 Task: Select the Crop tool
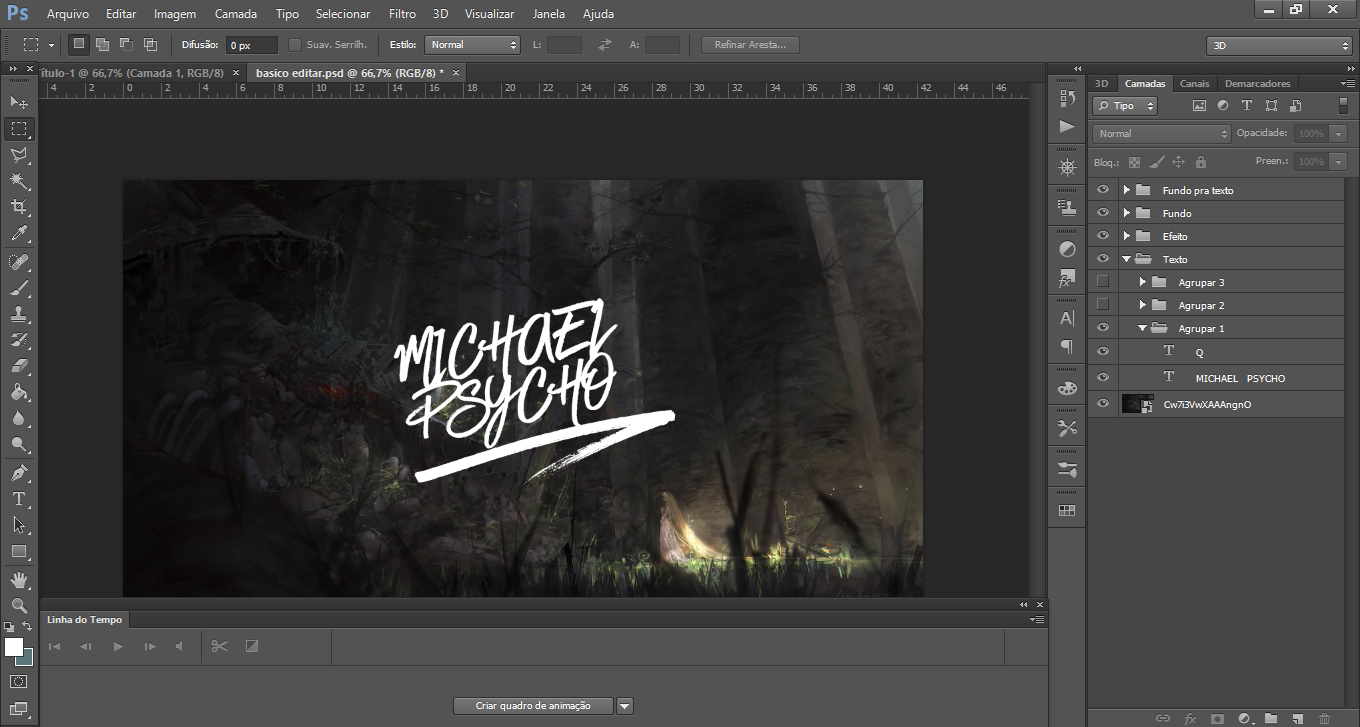coord(19,207)
